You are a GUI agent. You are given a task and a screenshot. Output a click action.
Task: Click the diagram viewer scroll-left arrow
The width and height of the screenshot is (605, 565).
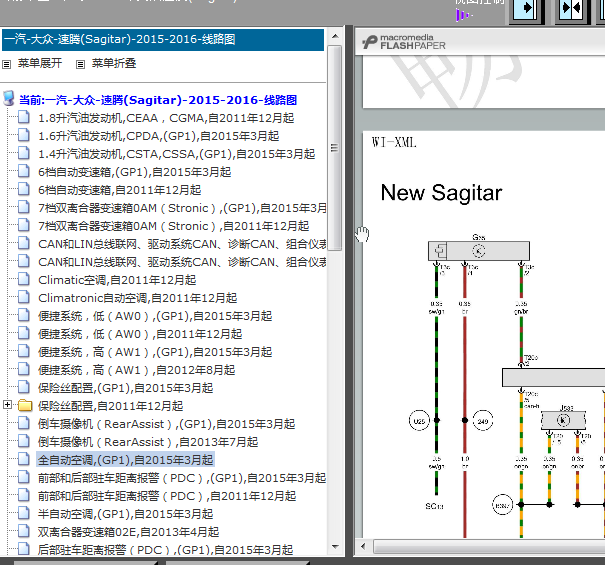[363, 546]
